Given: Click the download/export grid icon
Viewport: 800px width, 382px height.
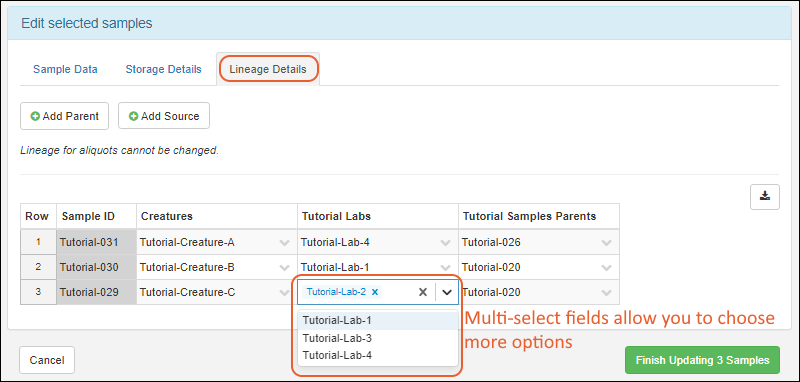Looking at the screenshot, I should coord(764,196).
